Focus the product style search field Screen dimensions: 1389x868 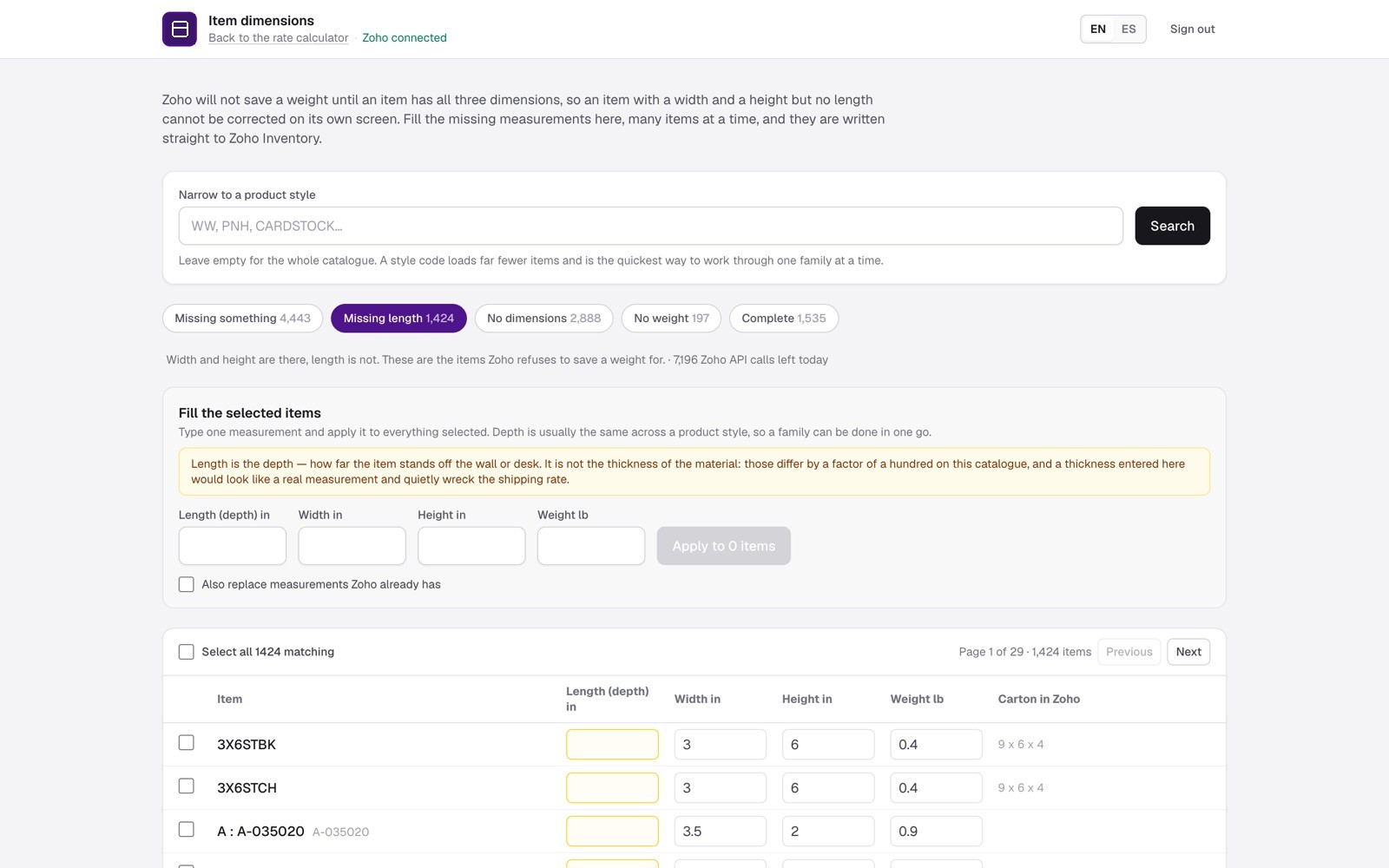[651, 226]
